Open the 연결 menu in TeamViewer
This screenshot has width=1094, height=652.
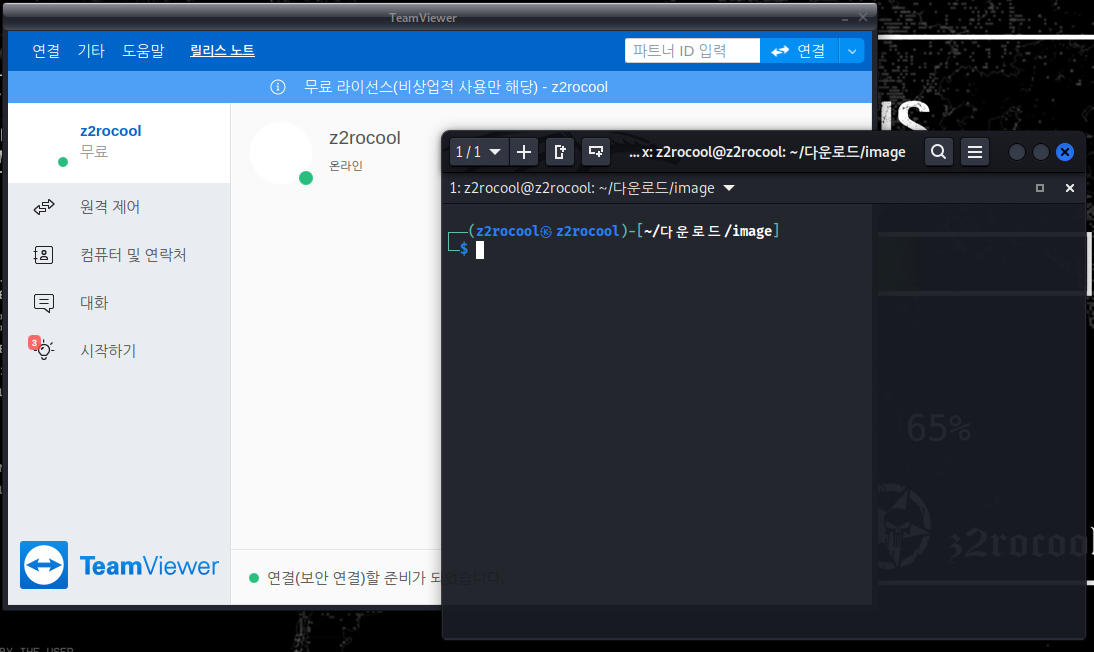46,51
